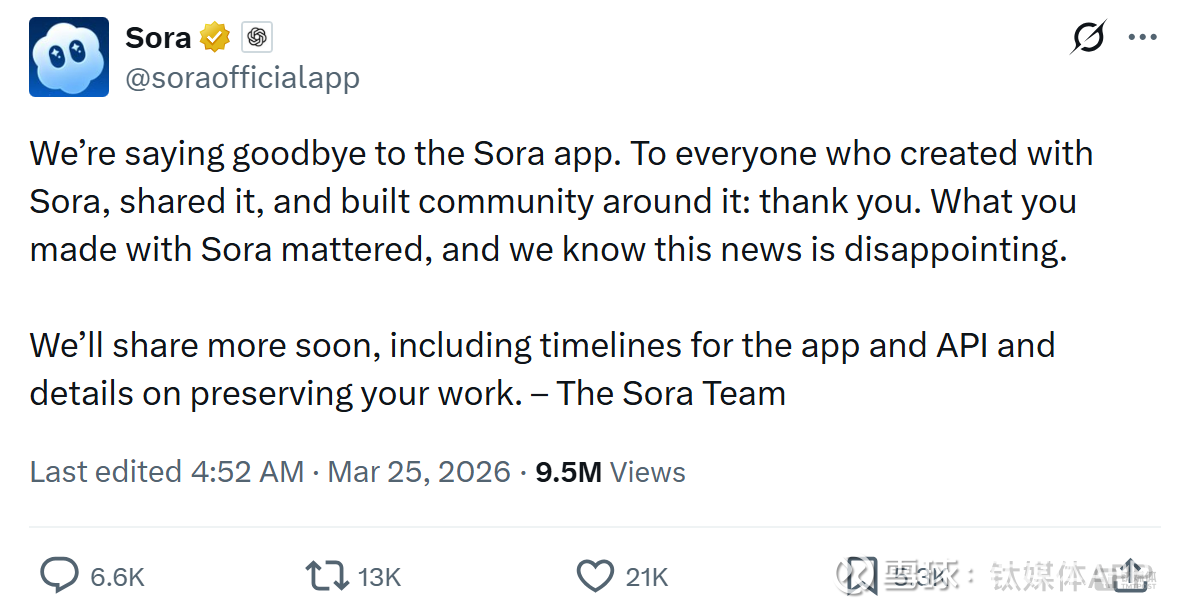Click the "The Sora Team" signature line
Image resolution: width=1187 pixels, height=612 pixels.
(671, 393)
